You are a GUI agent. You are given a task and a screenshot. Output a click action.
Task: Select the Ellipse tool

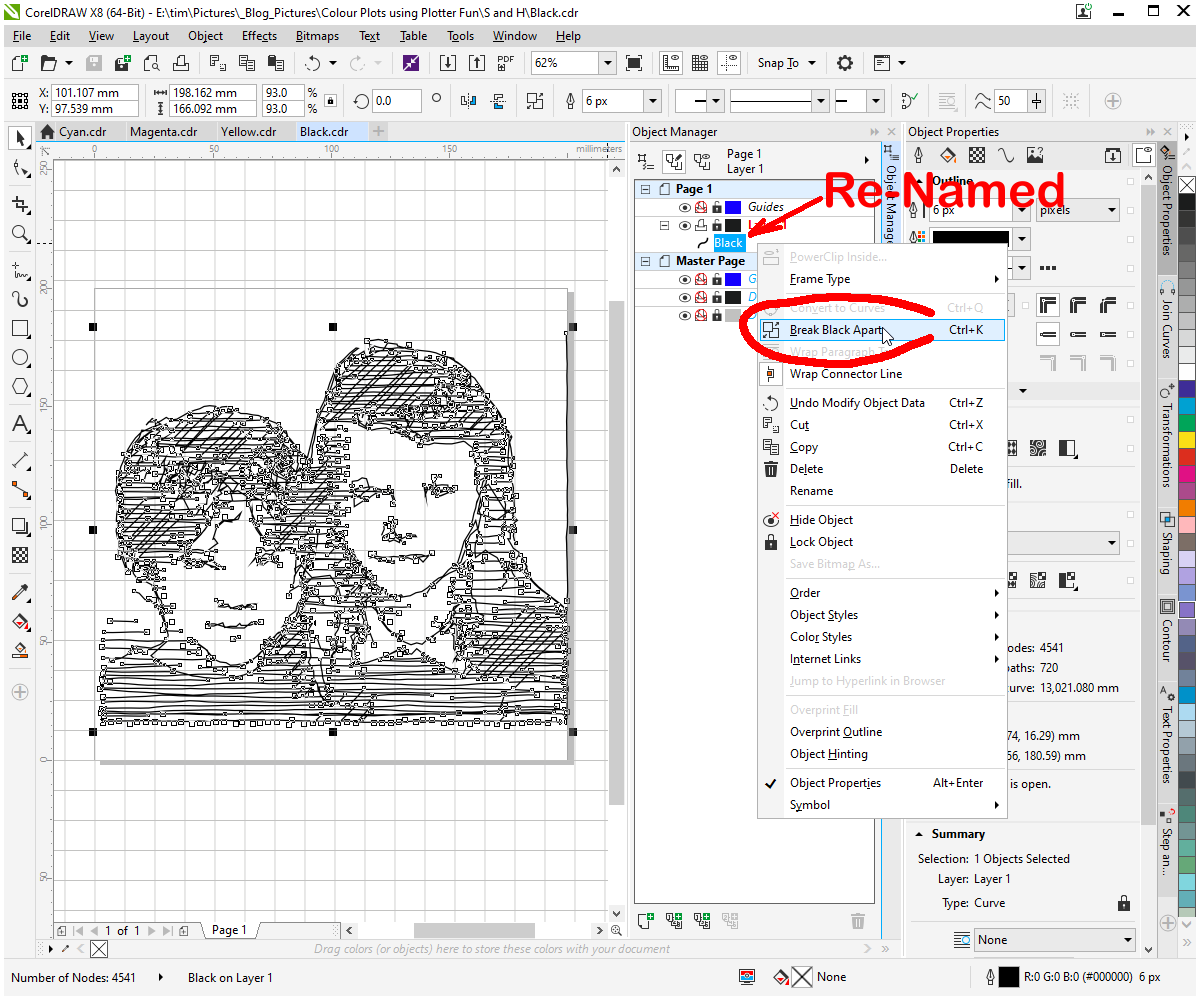pyautogui.click(x=20, y=358)
